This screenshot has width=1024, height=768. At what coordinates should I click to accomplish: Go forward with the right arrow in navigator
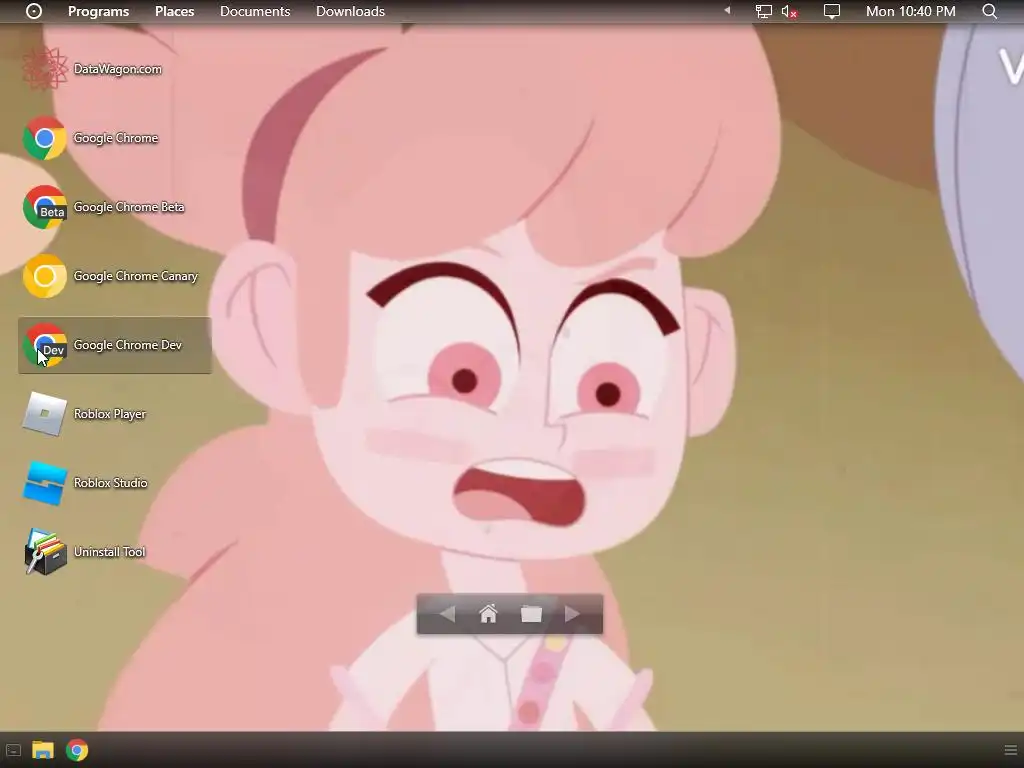tap(572, 614)
